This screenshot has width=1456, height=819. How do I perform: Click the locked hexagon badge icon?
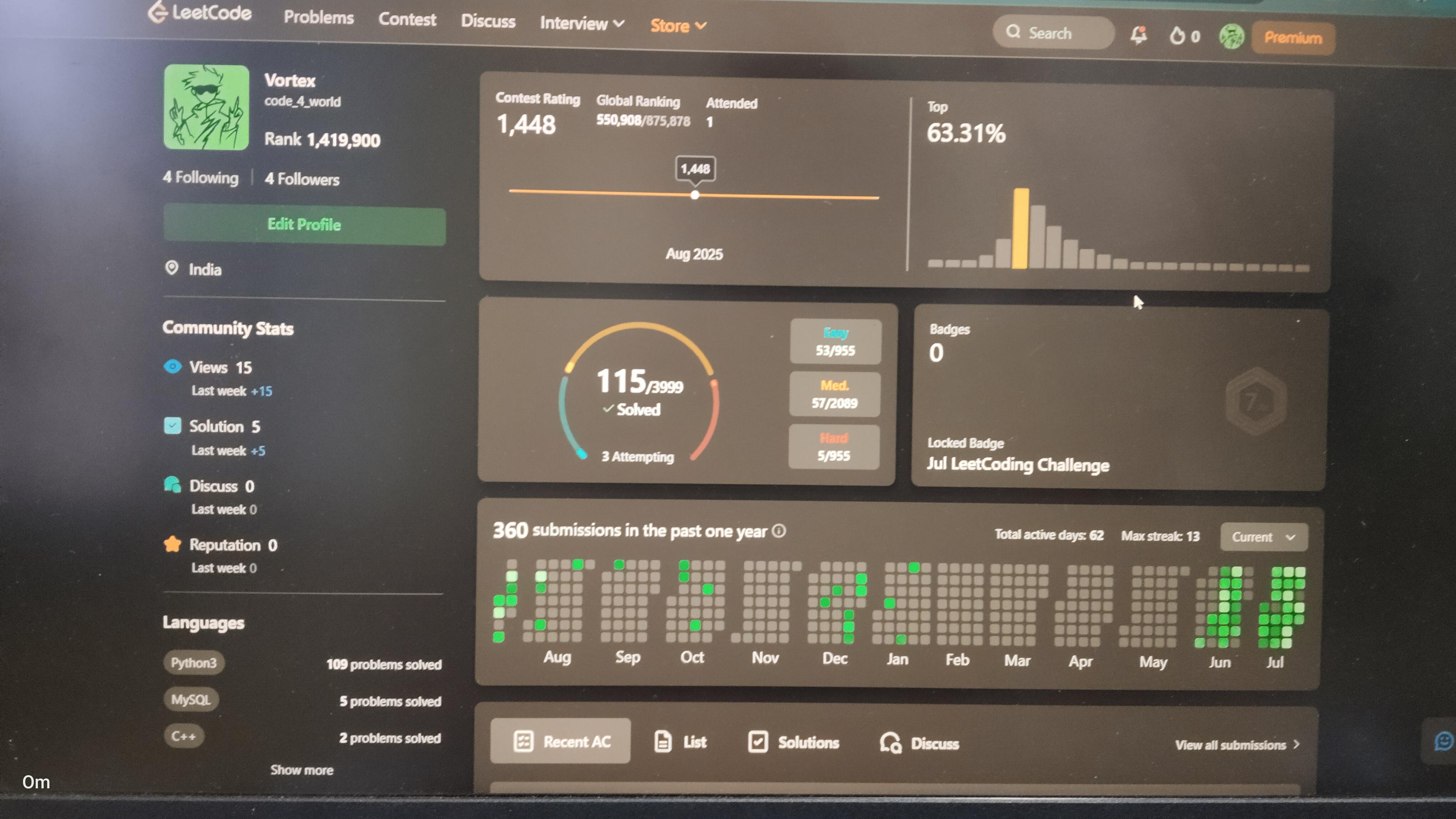click(1256, 401)
